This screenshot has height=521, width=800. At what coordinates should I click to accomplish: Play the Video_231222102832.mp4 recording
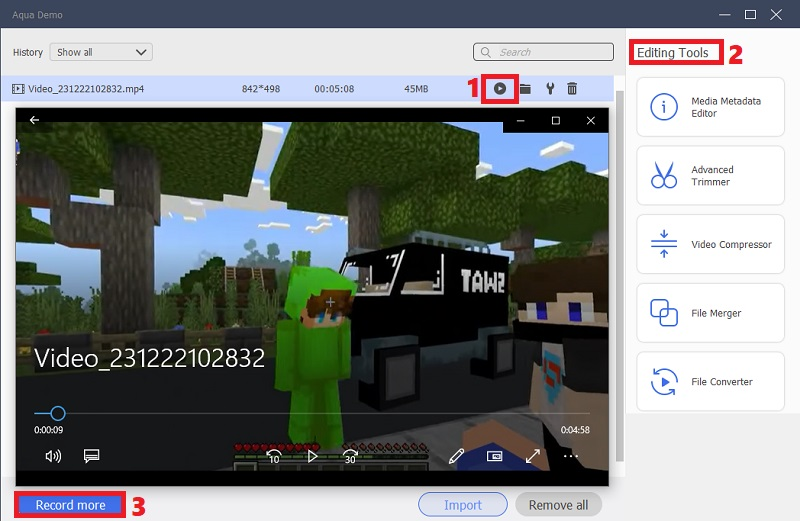click(x=499, y=89)
